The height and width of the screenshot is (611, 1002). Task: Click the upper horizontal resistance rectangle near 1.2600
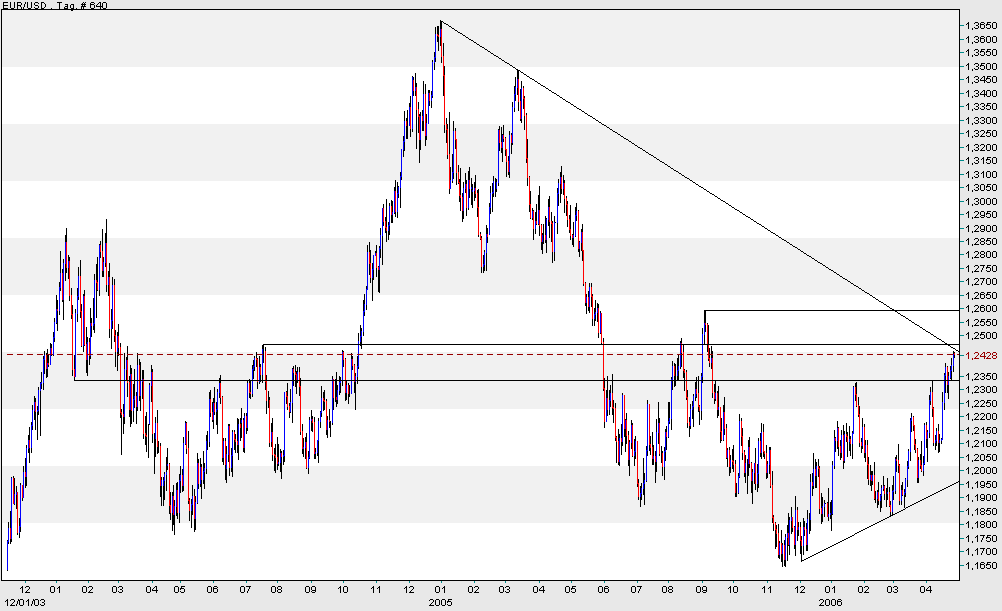pyautogui.click(x=830, y=309)
